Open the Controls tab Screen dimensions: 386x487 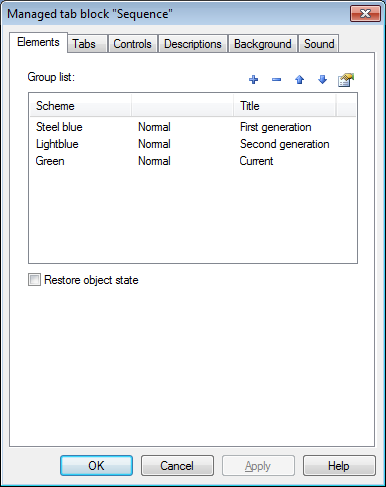[132, 44]
